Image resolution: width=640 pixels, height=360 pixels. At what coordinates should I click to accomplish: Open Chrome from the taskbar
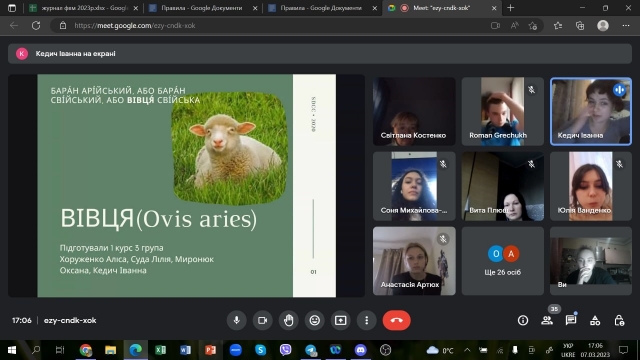pyautogui.click(x=86, y=350)
